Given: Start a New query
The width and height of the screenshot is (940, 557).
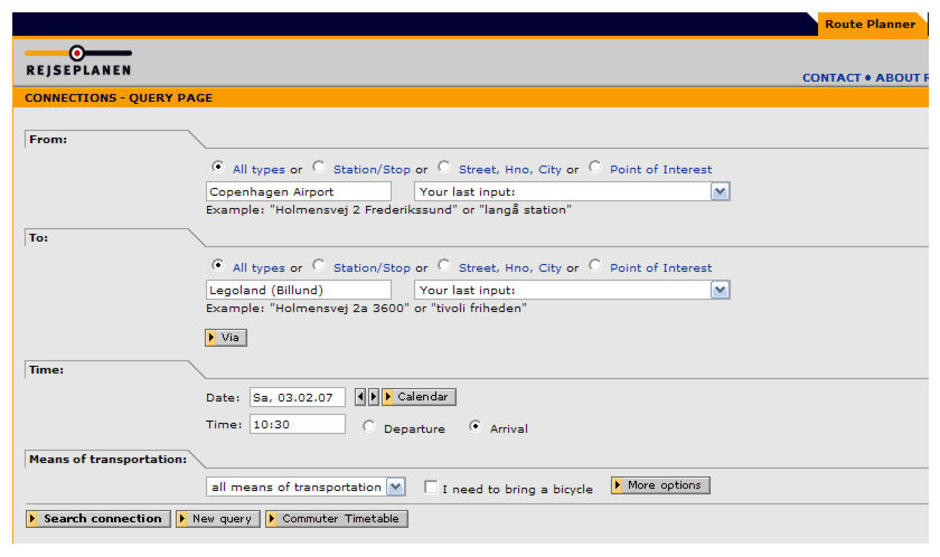Looking at the screenshot, I should (218, 519).
